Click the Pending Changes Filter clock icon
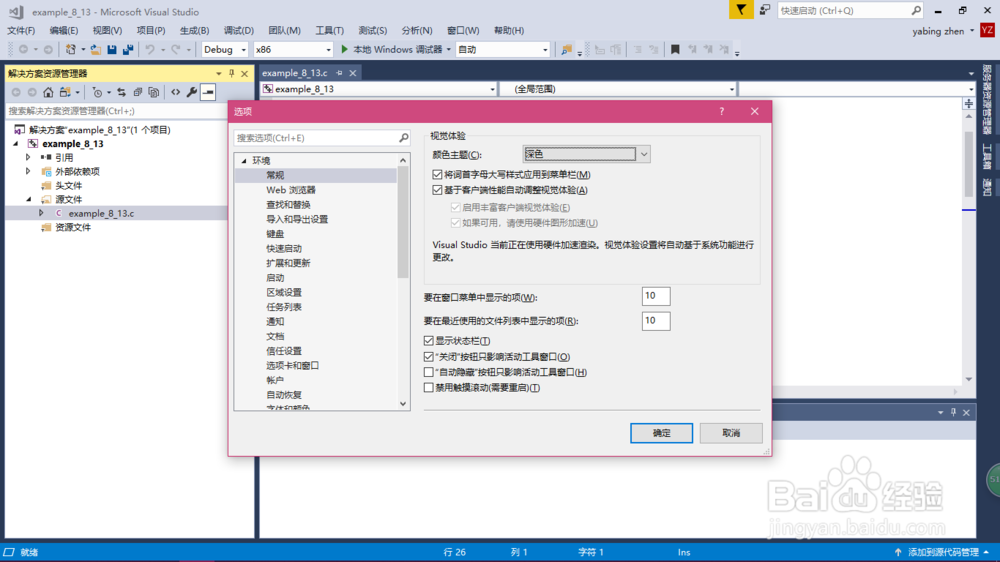Image resolution: width=1000 pixels, height=562 pixels. tap(97, 92)
